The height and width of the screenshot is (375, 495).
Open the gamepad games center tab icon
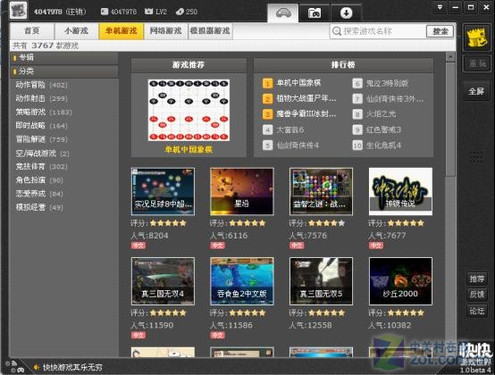click(283, 13)
